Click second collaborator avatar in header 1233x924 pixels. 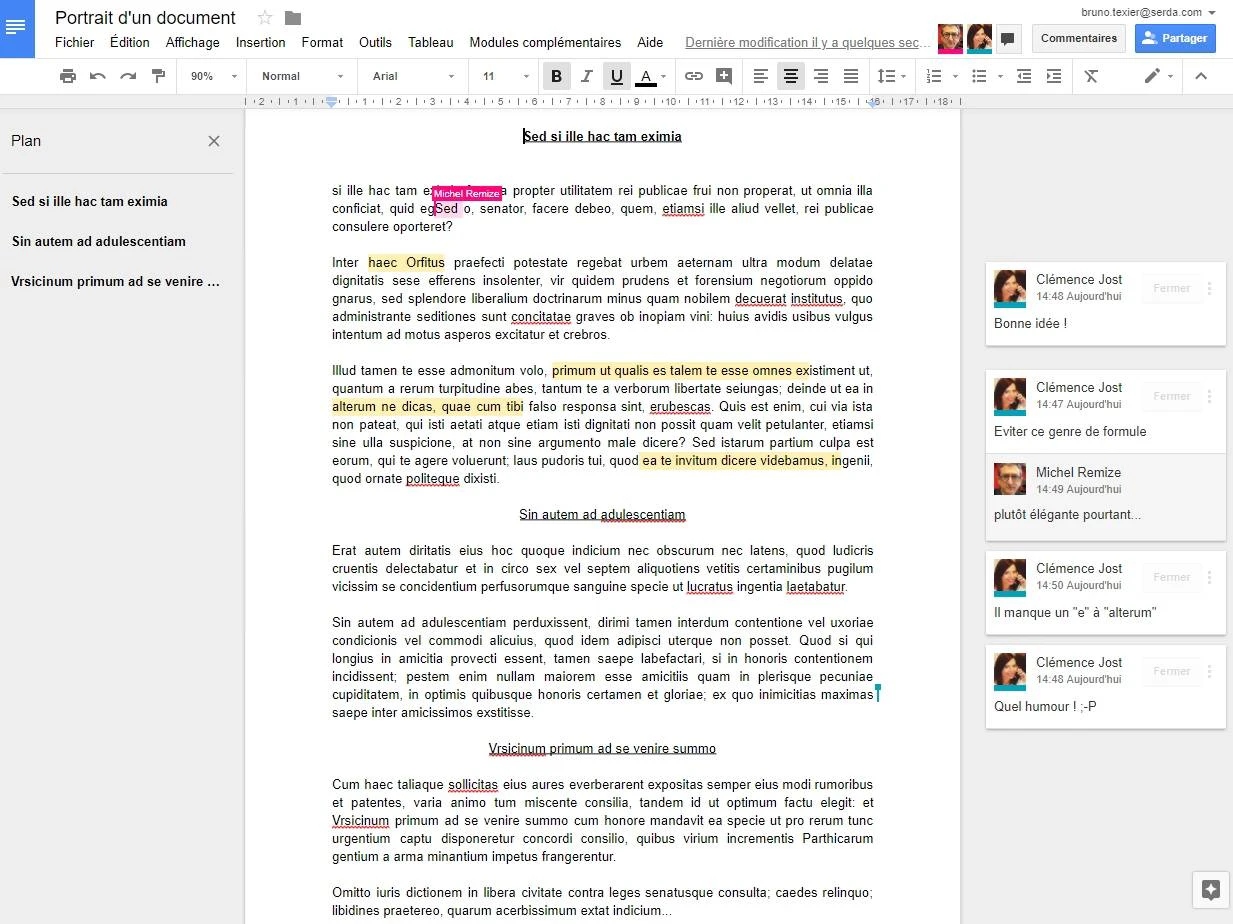pos(979,38)
